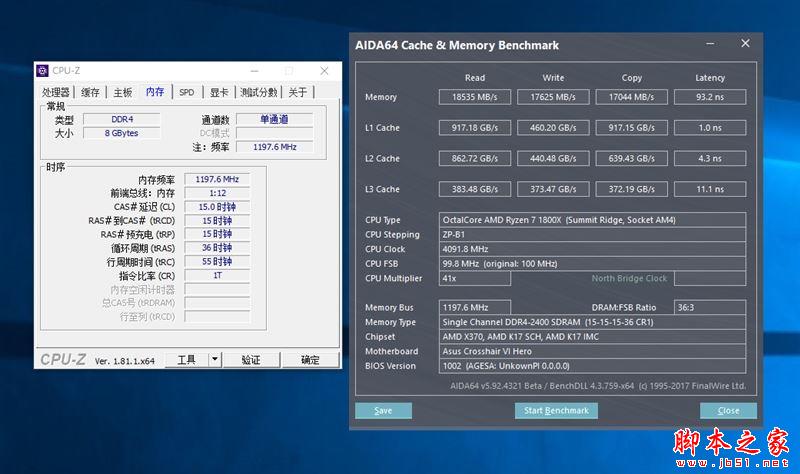
Task: Go to the SPD tab
Action: pyautogui.click(x=187, y=92)
